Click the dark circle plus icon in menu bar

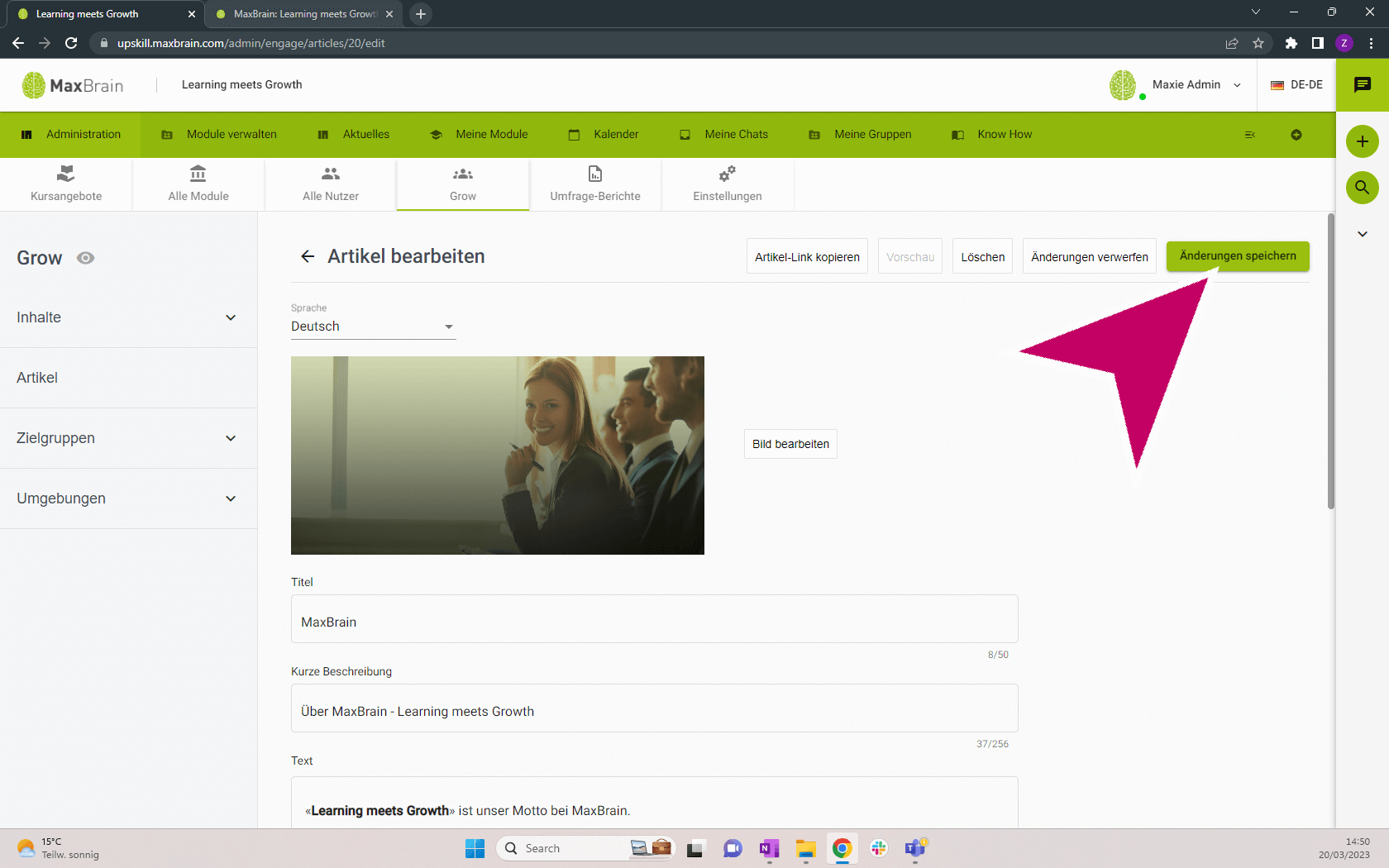[1296, 135]
